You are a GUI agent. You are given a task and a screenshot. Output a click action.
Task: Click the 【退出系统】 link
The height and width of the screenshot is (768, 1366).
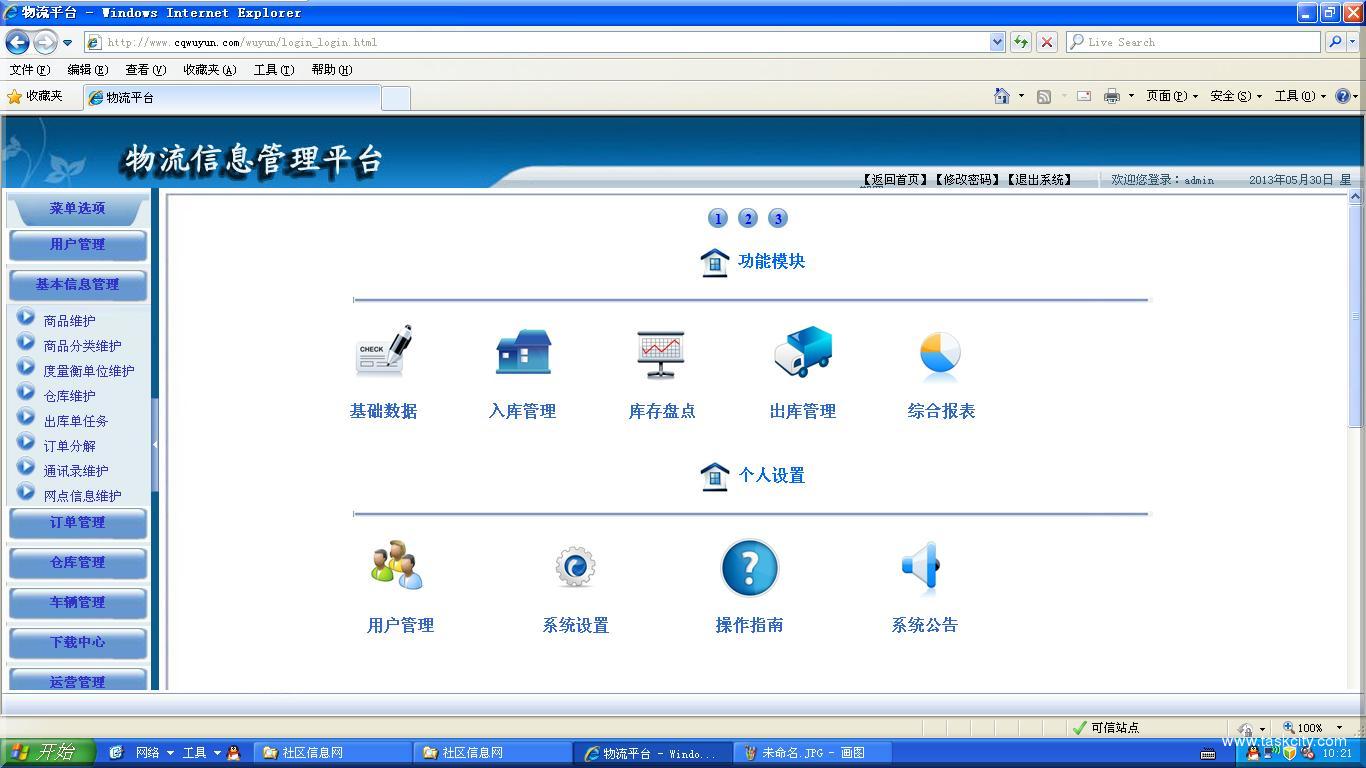coord(1040,180)
